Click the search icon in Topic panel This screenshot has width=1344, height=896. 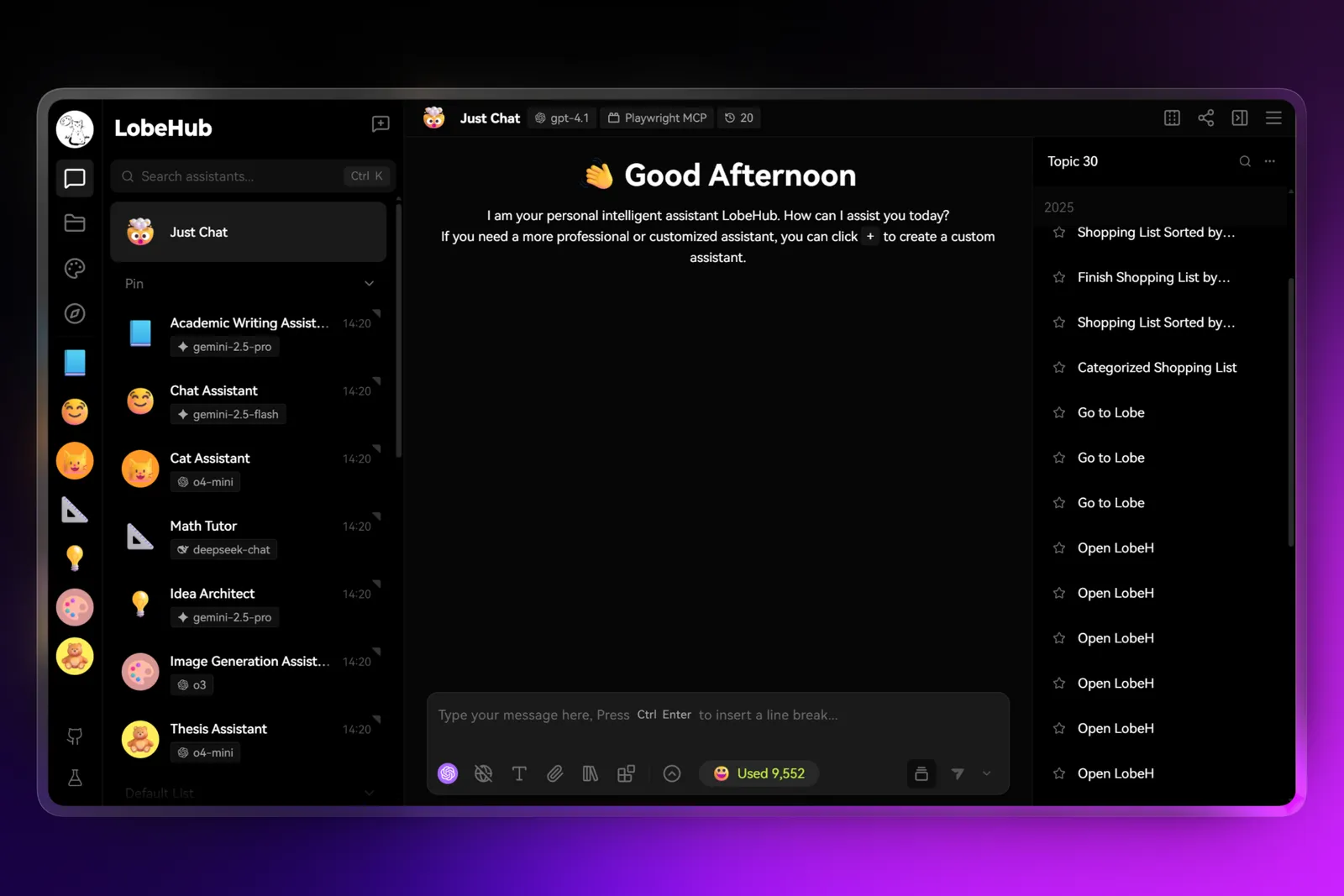click(x=1244, y=161)
